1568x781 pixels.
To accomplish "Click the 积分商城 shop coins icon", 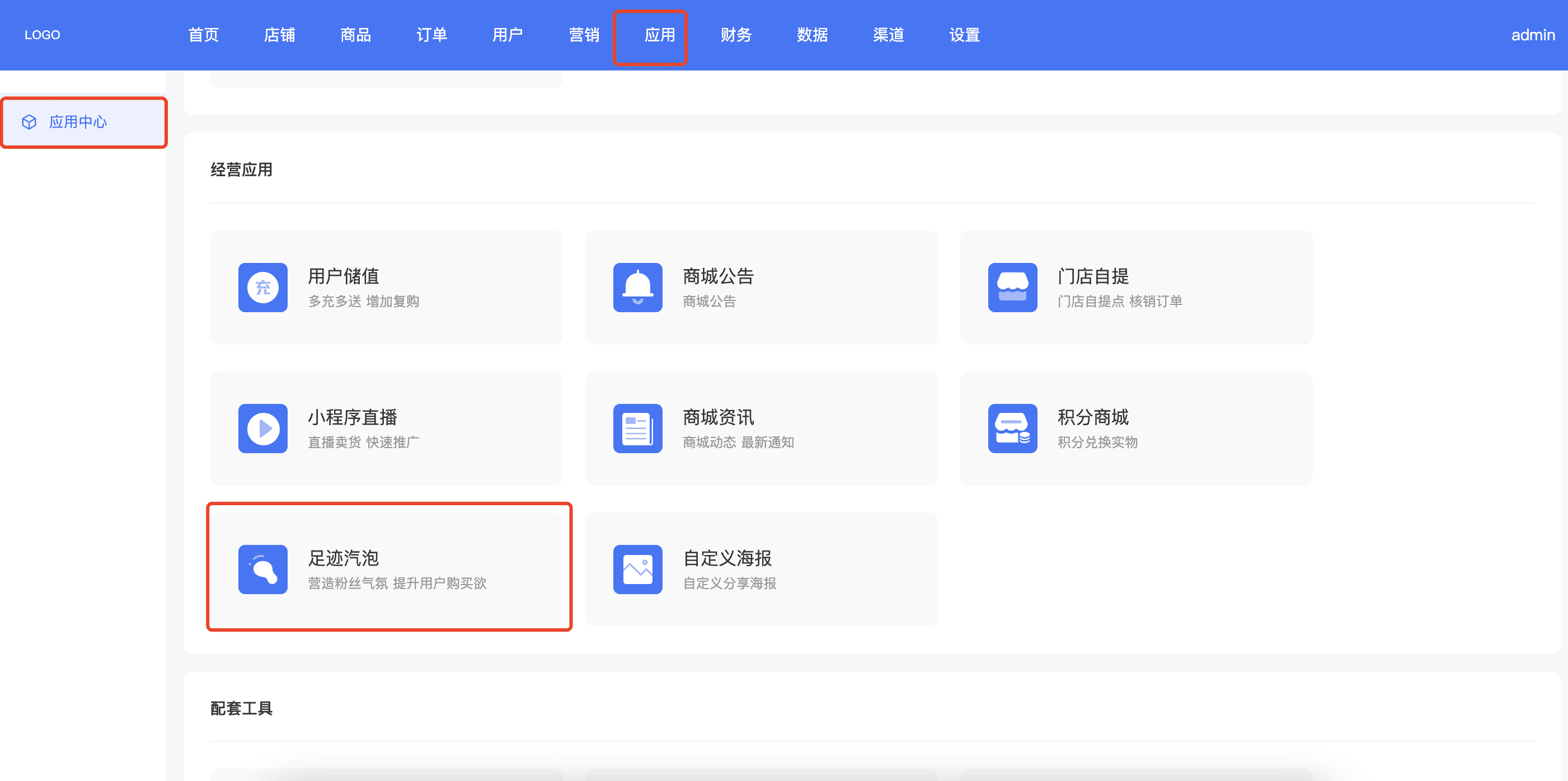I will coord(1012,429).
